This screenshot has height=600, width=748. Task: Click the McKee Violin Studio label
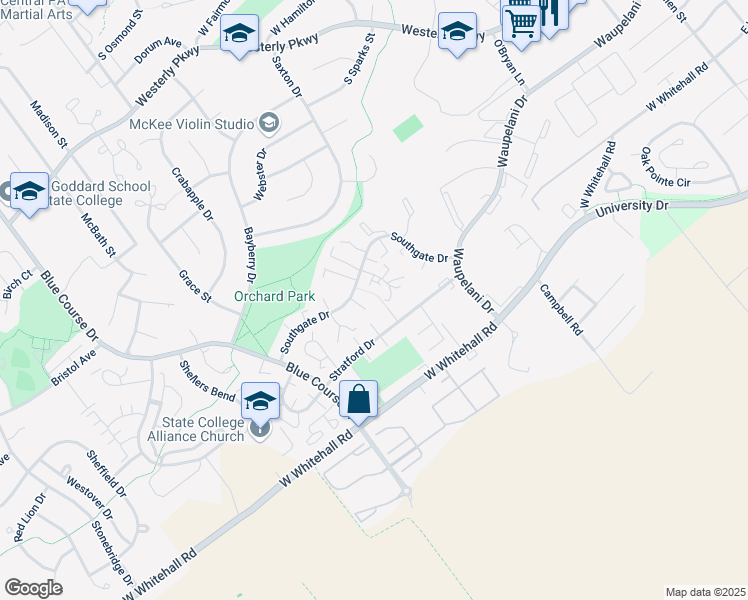(x=192, y=124)
